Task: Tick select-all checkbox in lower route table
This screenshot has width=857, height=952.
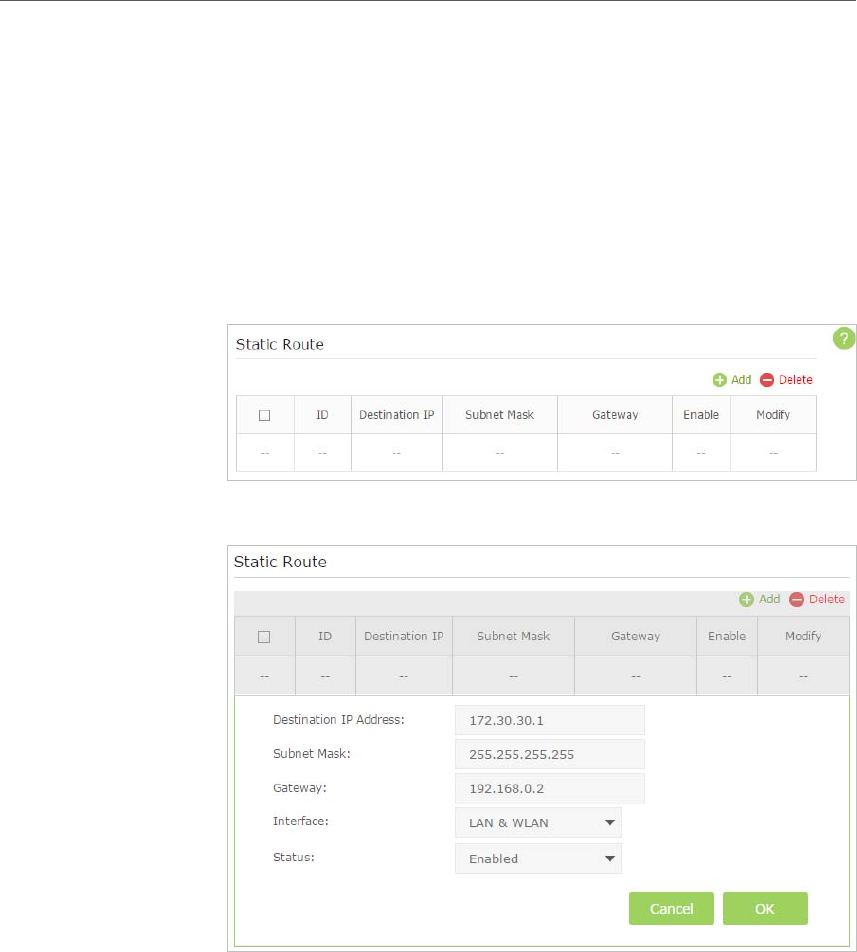Action: pyautogui.click(x=264, y=637)
